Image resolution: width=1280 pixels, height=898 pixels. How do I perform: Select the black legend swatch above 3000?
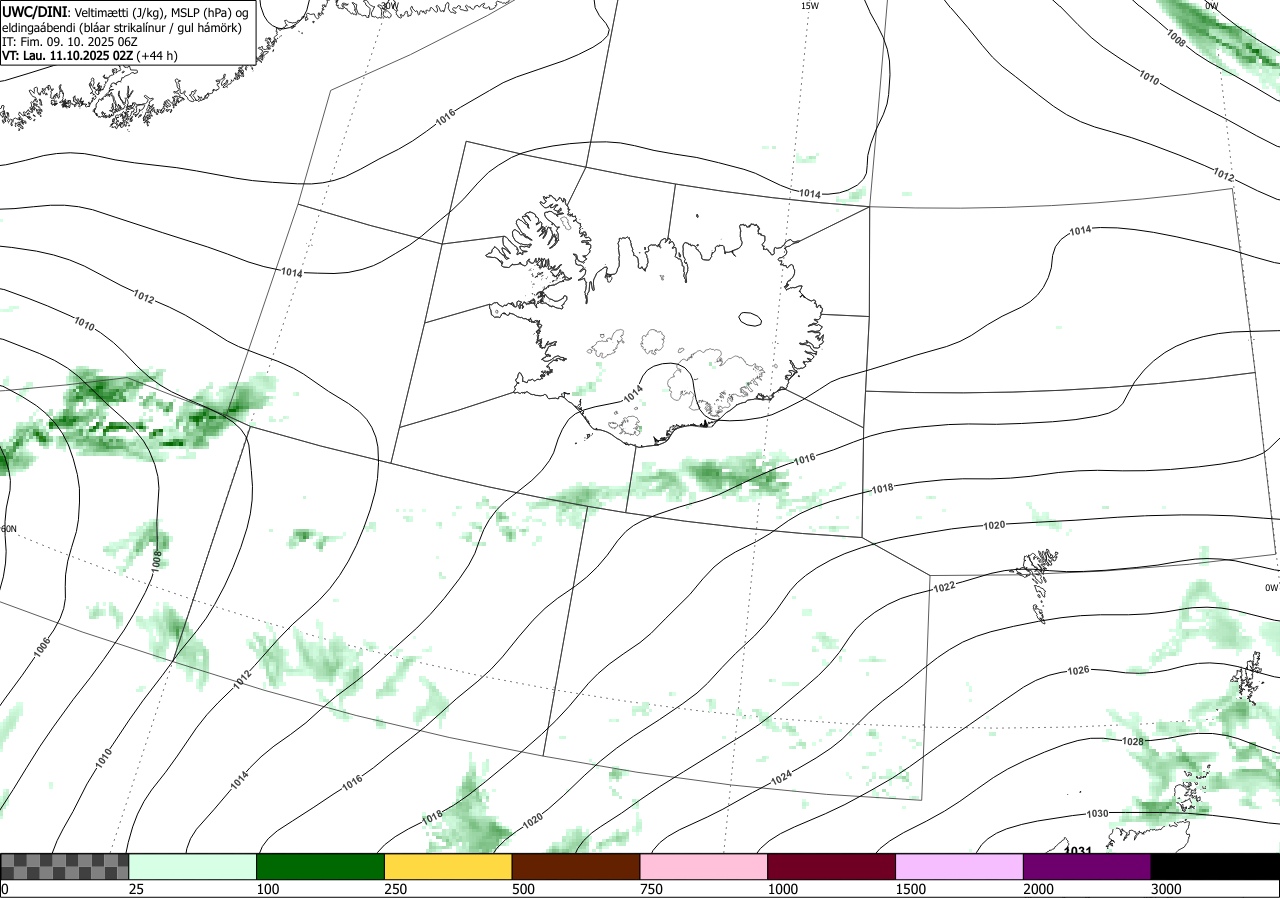coord(1216,866)
